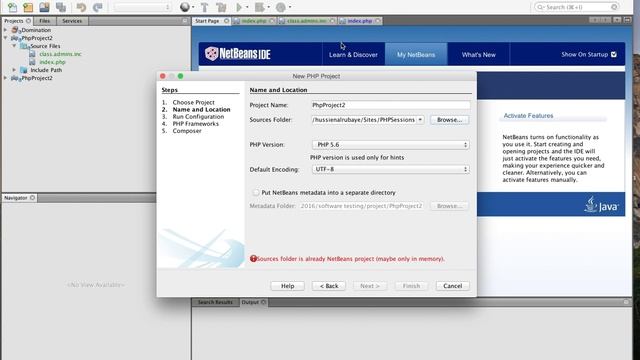Expand the Domination project node
Viewport: 640px width, 360px height.
click(x=6, y=30)
